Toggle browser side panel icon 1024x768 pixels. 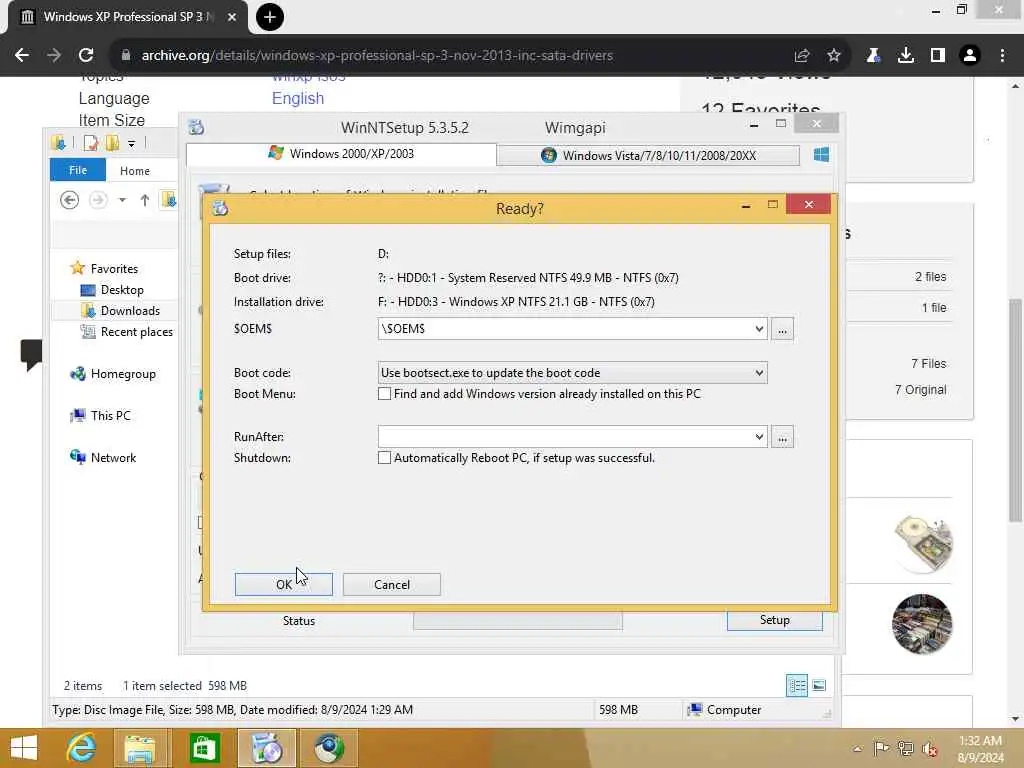tap(938, 56)
